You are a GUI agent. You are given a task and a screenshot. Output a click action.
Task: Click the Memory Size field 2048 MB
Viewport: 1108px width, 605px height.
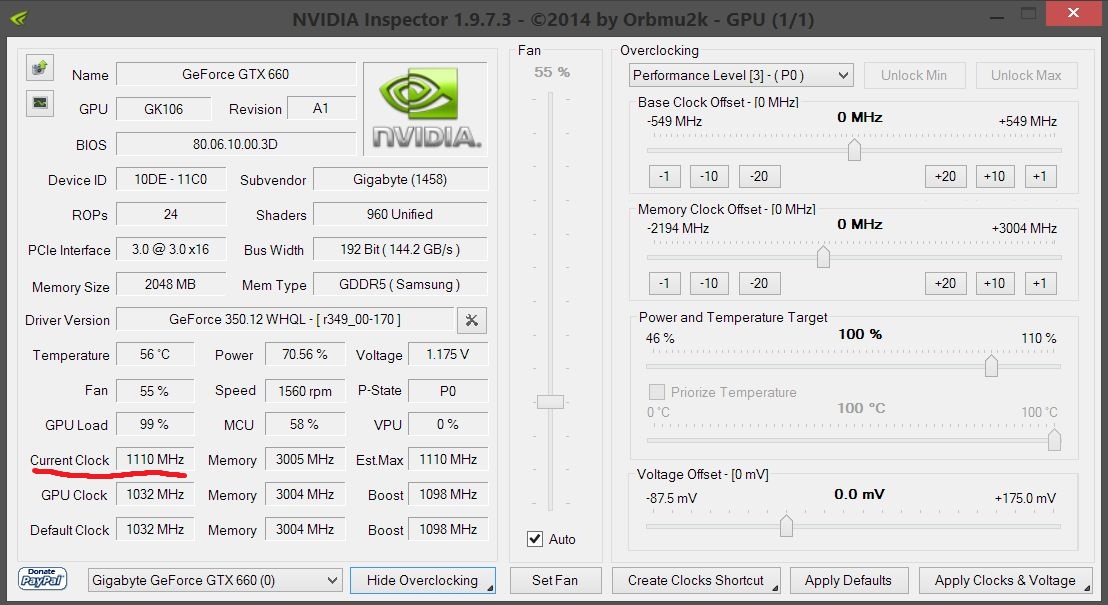point(171,284)
